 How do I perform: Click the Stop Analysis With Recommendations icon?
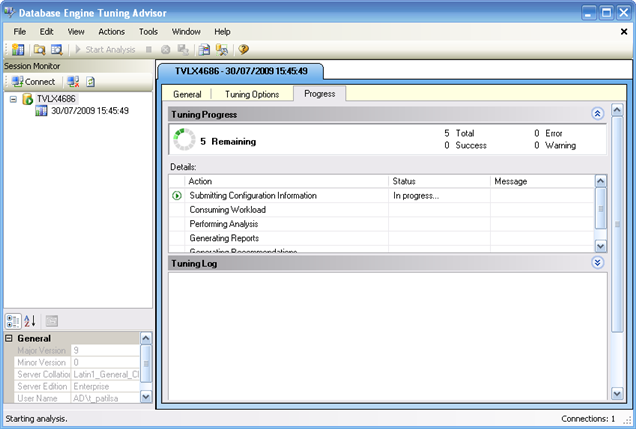165,49
